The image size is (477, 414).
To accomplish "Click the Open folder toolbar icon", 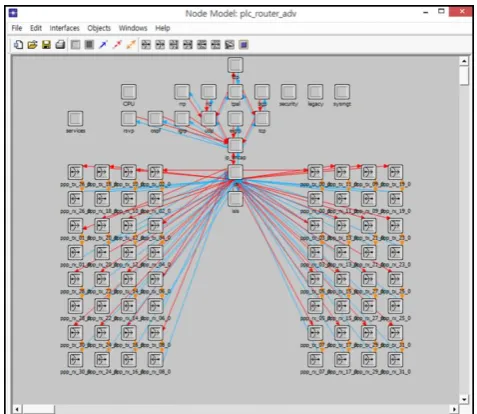I will click(32, 45).
